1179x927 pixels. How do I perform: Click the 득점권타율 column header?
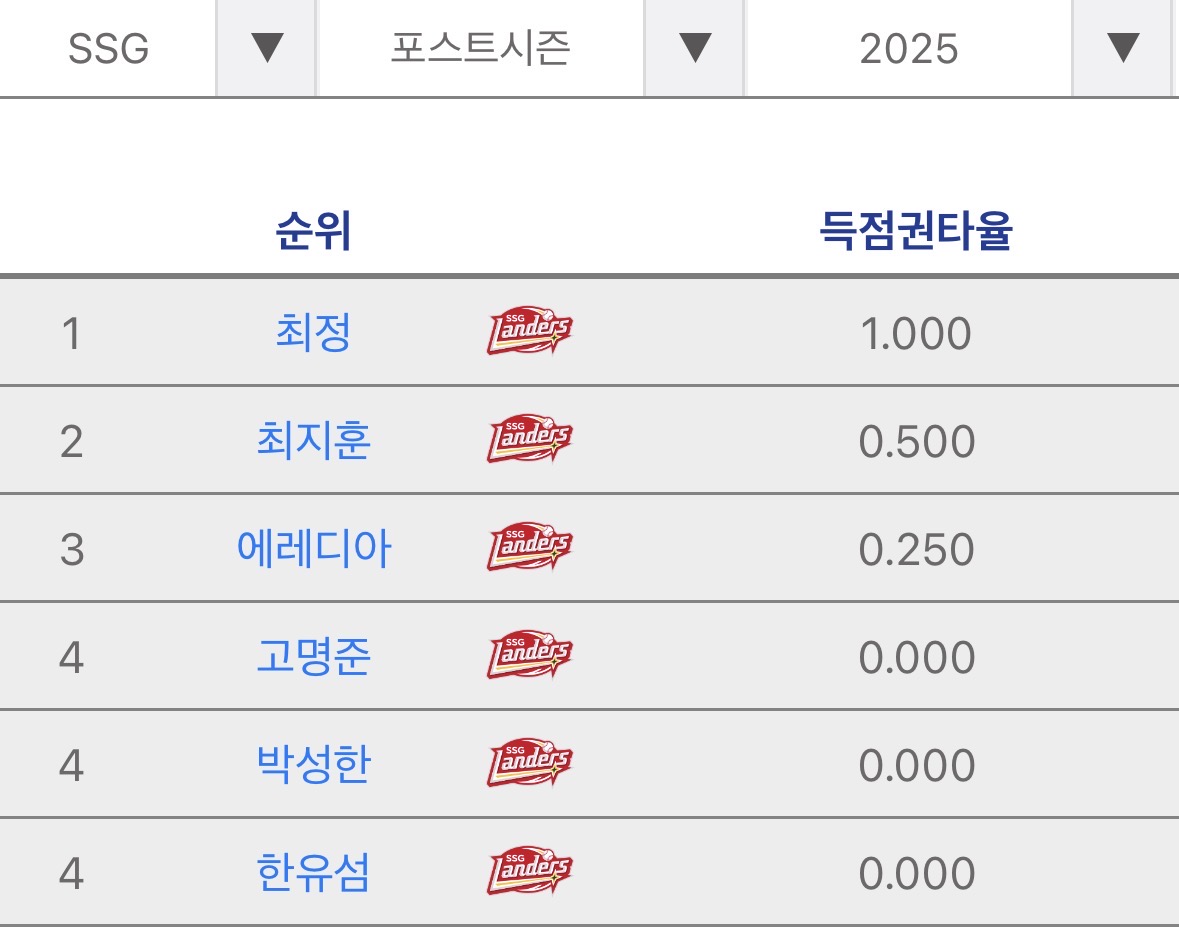[x=915, y=232]
